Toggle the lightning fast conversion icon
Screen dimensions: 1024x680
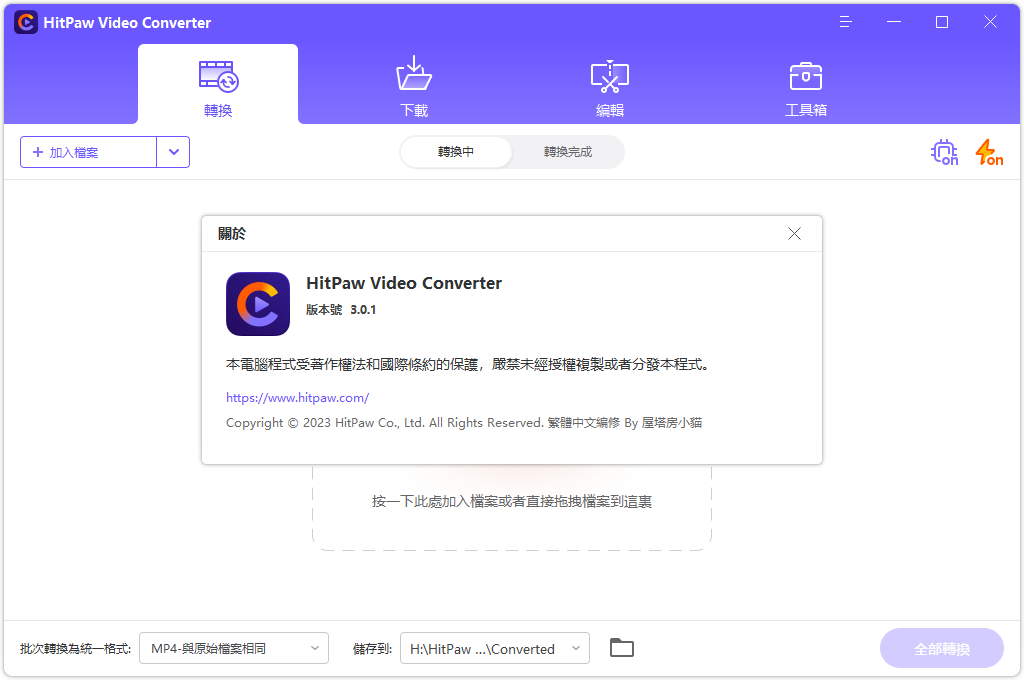click(x=989, y=152)
